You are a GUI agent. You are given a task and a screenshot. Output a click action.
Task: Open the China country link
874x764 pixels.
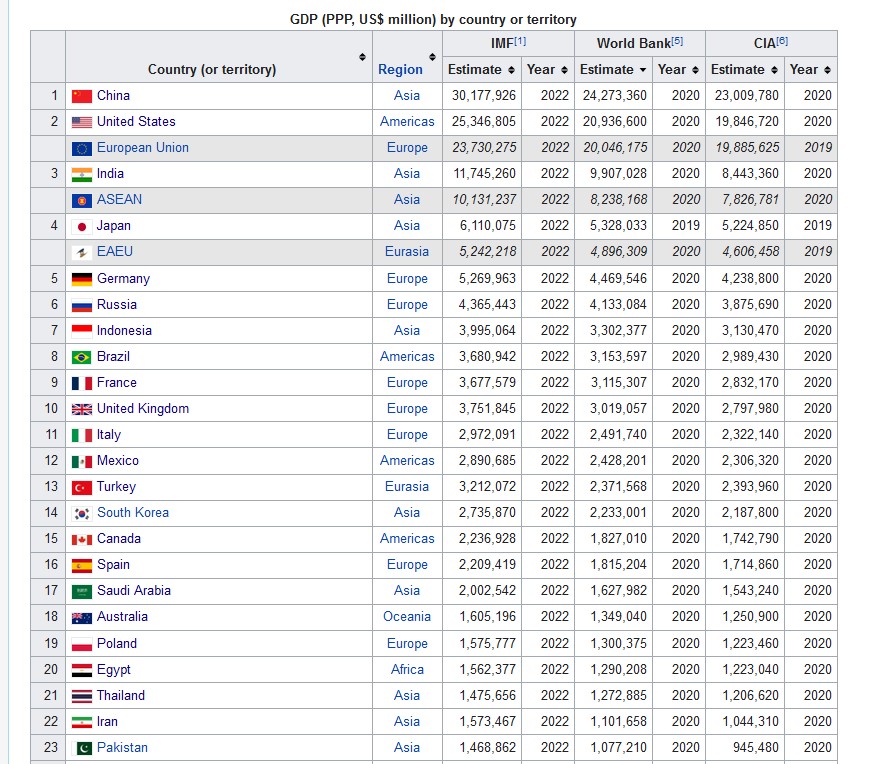tap(113, 95)
